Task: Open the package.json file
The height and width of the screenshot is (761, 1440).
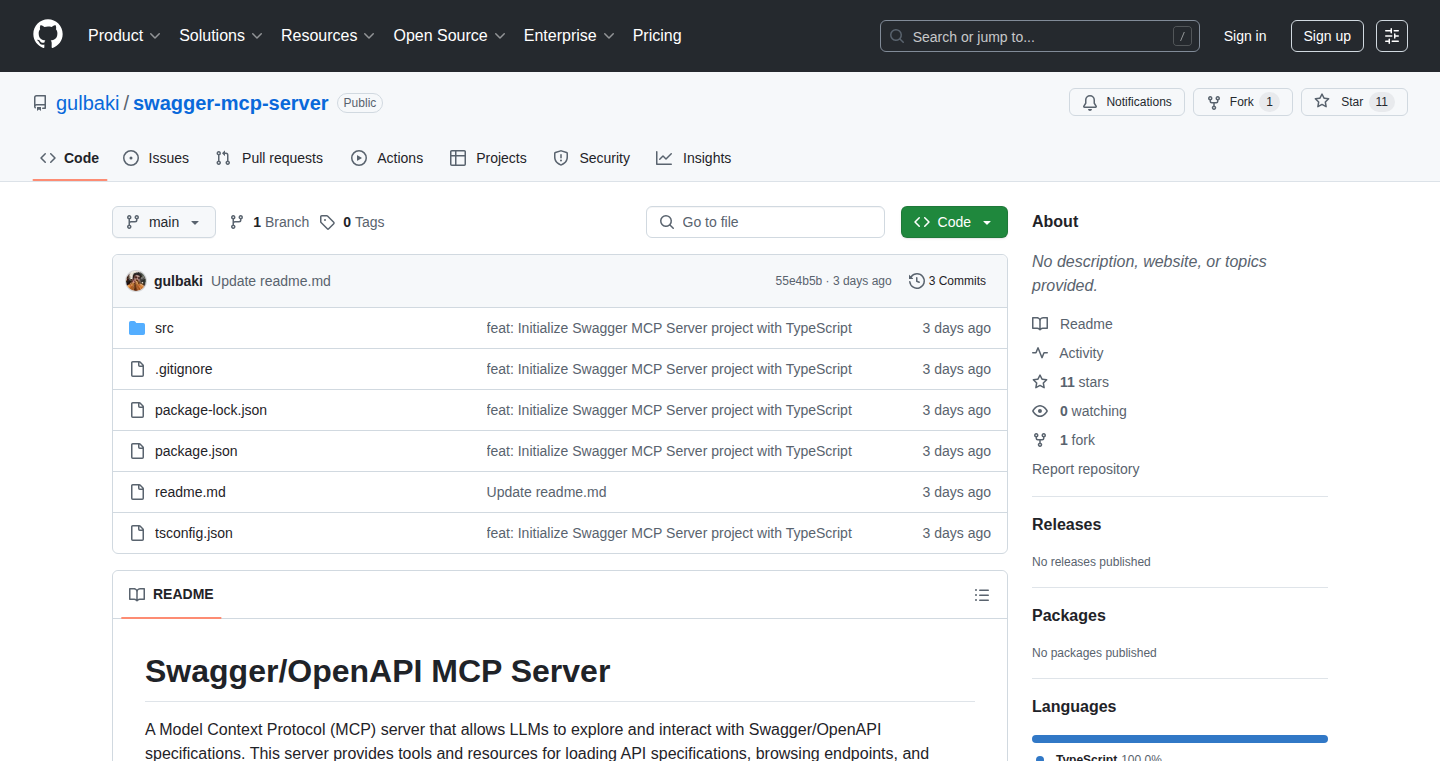Action: [x=196, y=451]
